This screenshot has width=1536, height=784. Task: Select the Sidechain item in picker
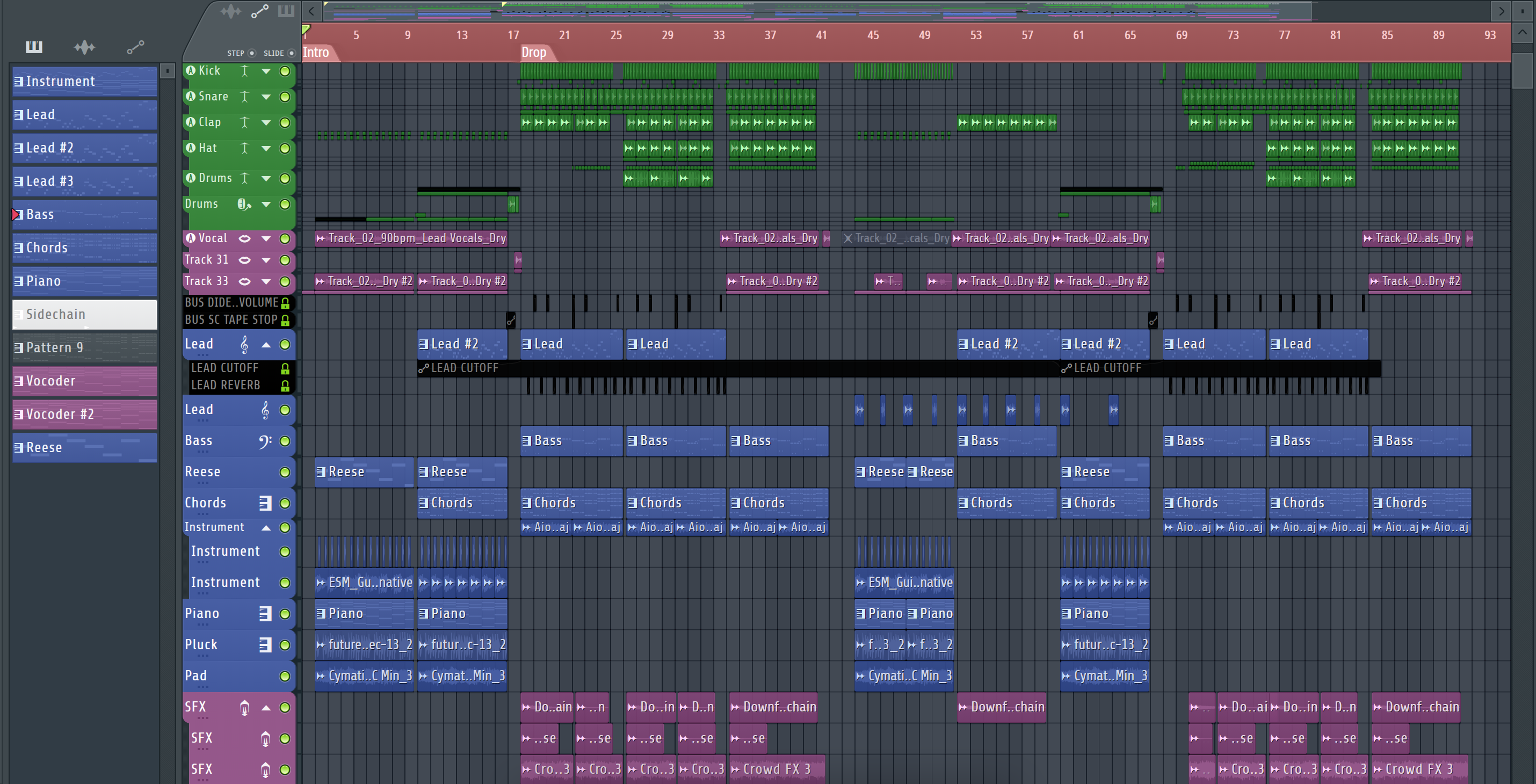tap(85, 314)
